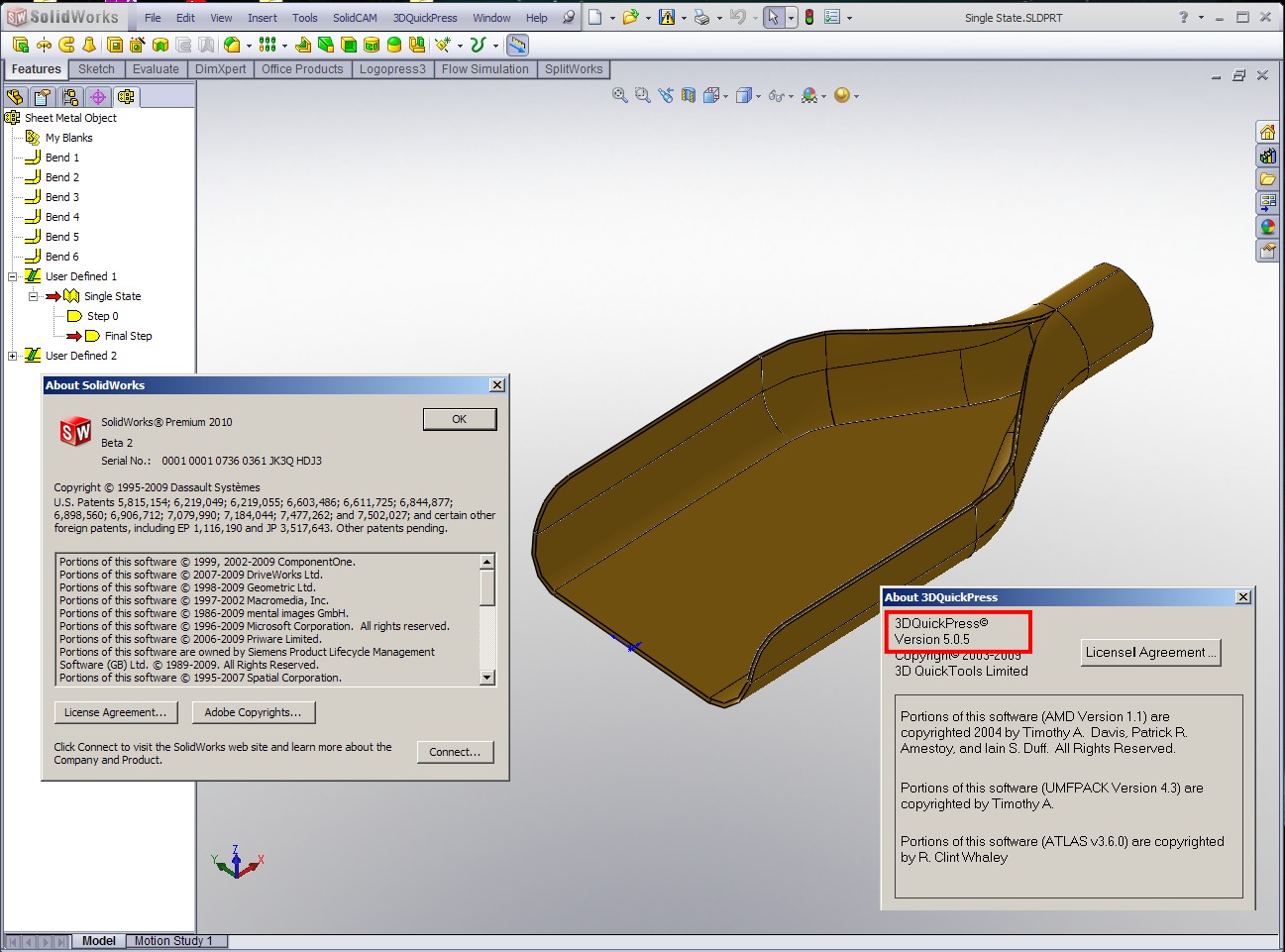Viewport: 1285px width, 952px height.
Task: Open the Insert menu
Action: 263,18
